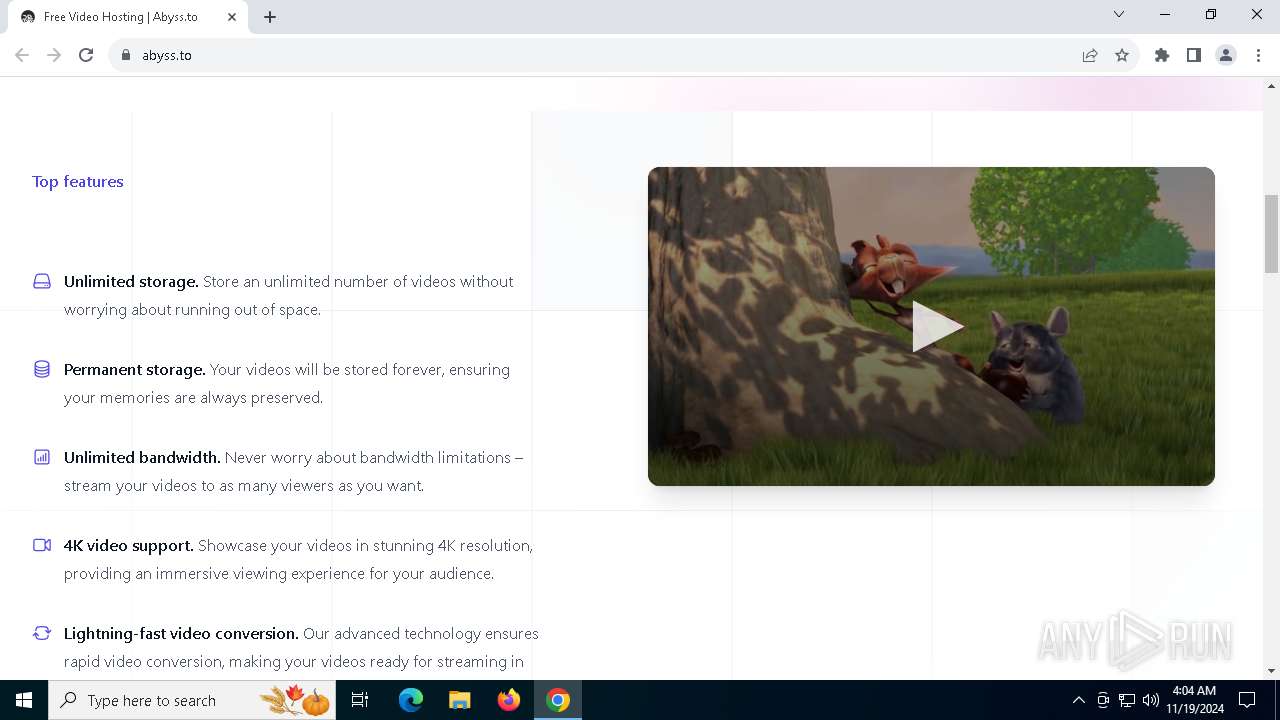Image resolution: width=1280 pixels, height=720 pixels.
Task: Click the page vertical scrollbar thumb
Action: pos(1271,234)
